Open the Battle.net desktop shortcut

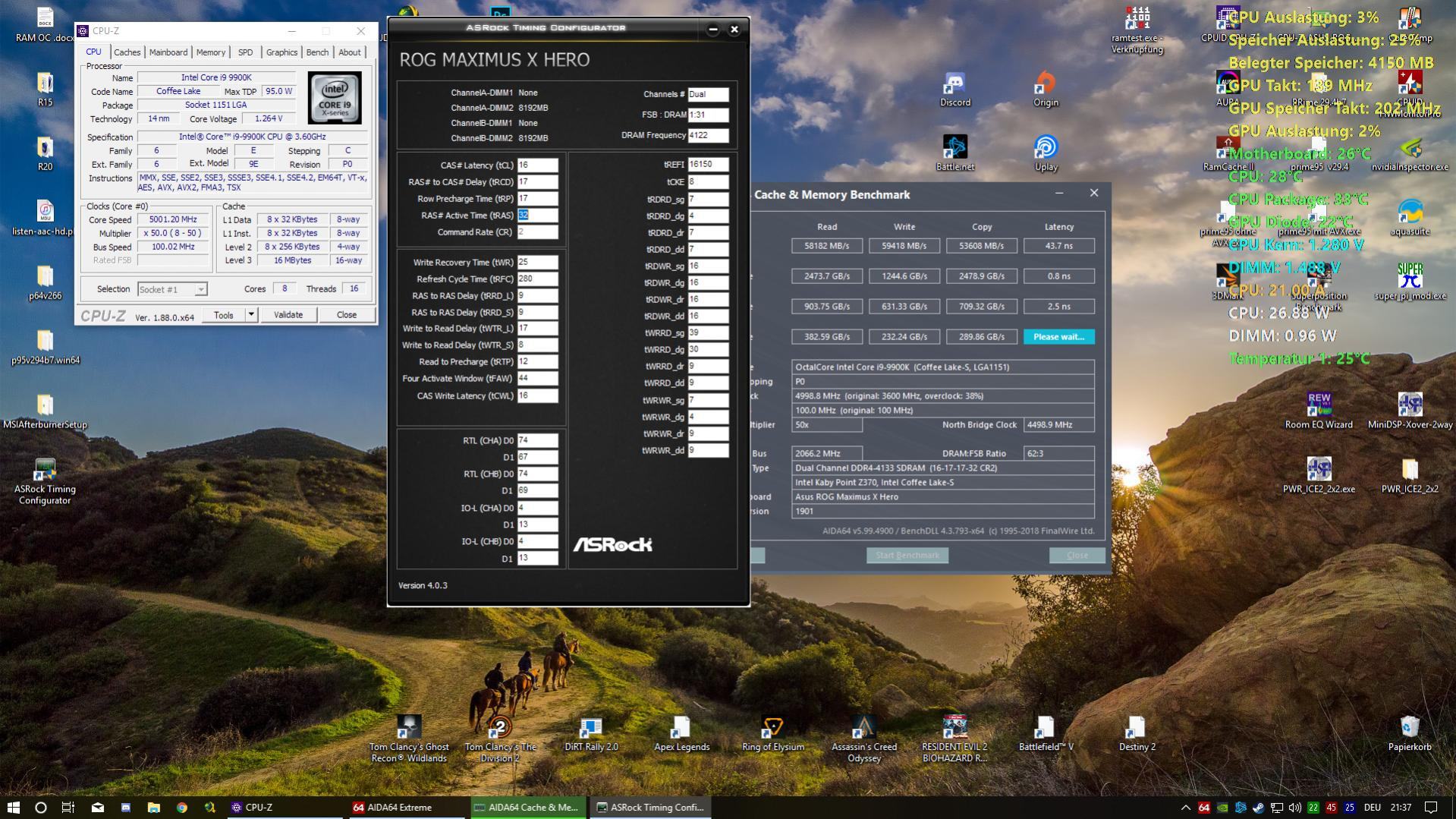coord(954,154)
